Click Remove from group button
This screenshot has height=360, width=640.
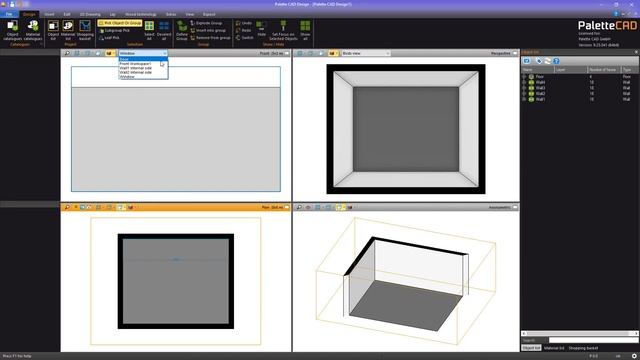pos(210,38)
